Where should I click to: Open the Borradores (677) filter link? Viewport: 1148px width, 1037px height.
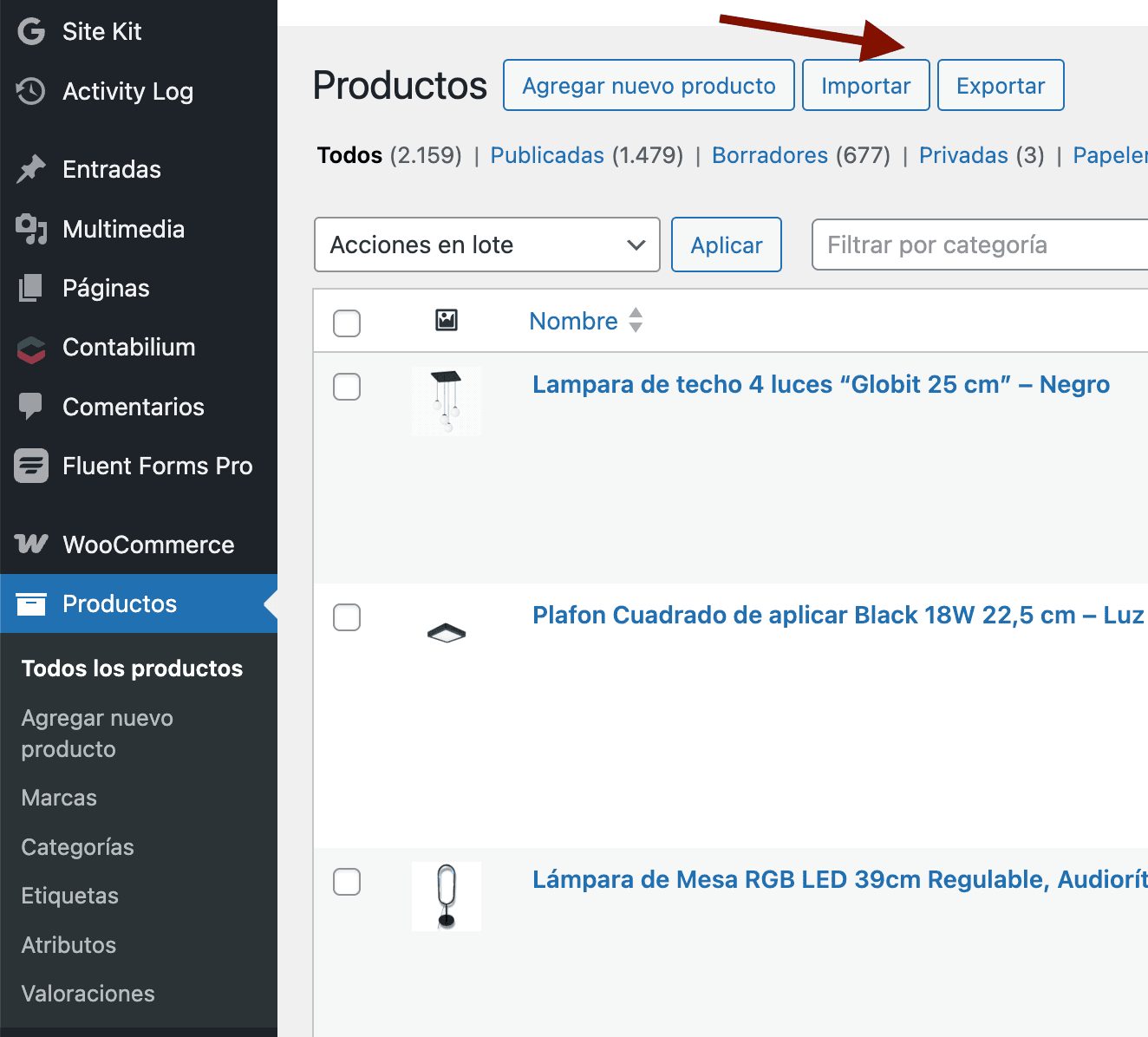770,154
